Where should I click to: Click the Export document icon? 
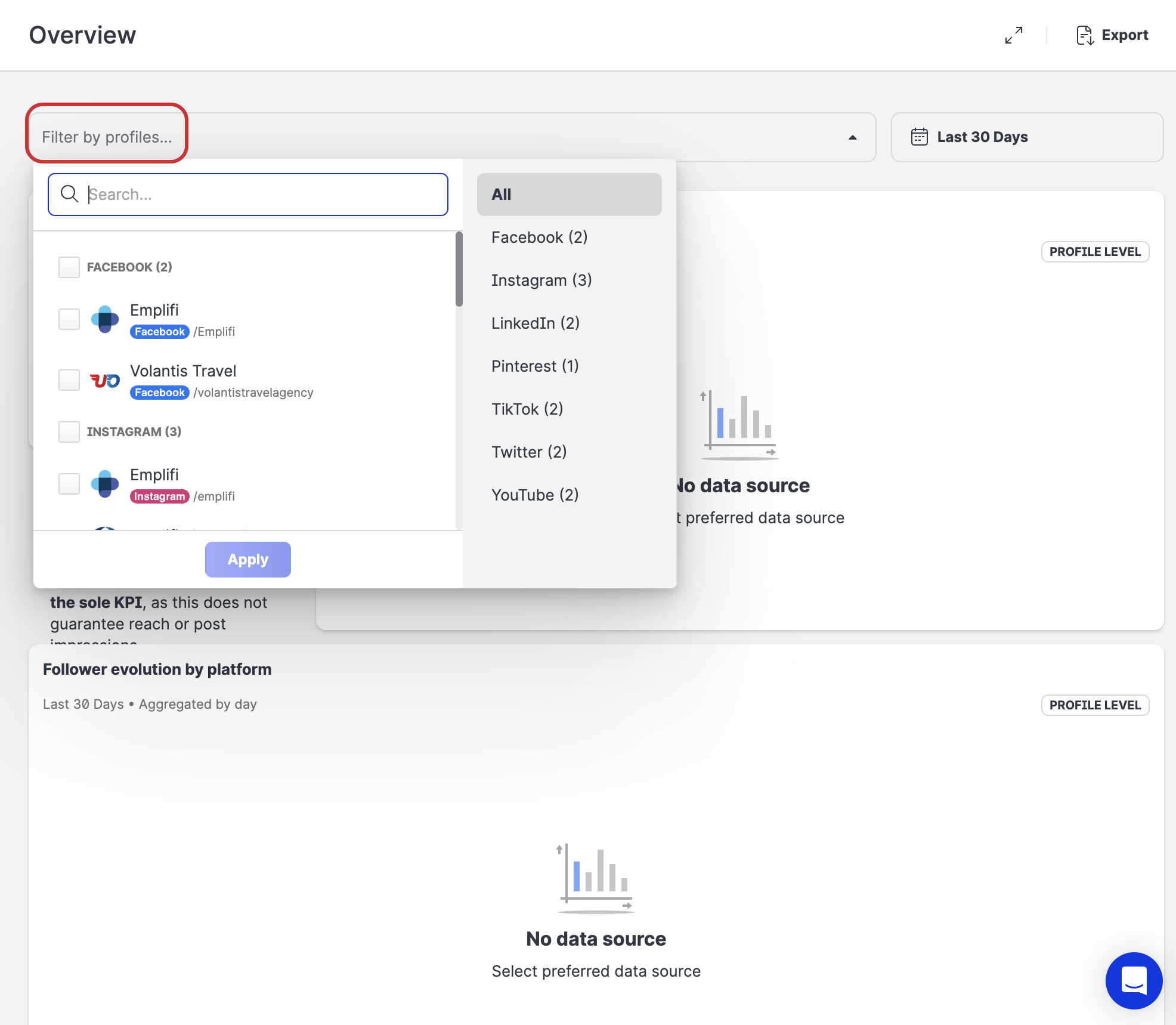[1084, 35]
